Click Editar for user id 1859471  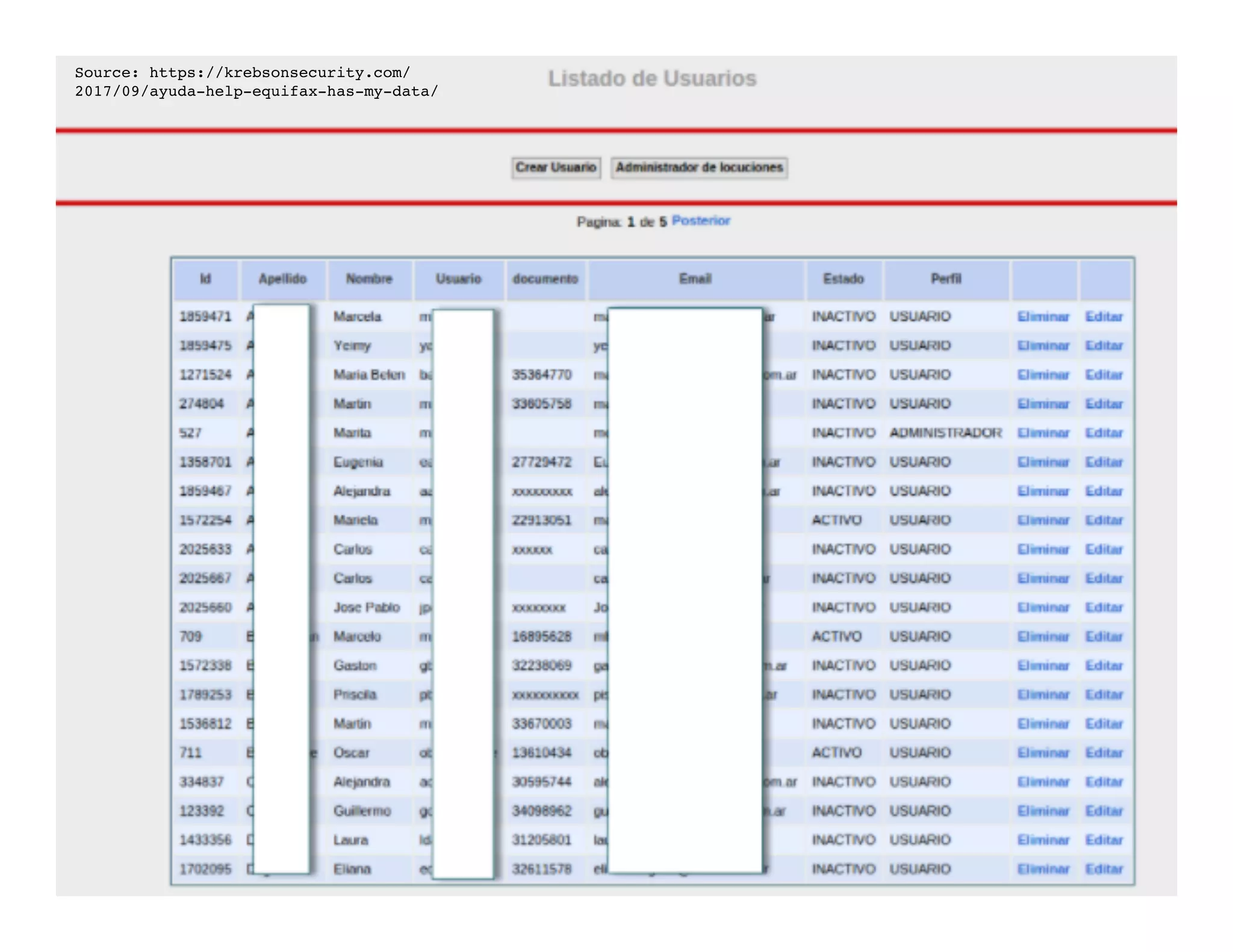[1104, 317]
